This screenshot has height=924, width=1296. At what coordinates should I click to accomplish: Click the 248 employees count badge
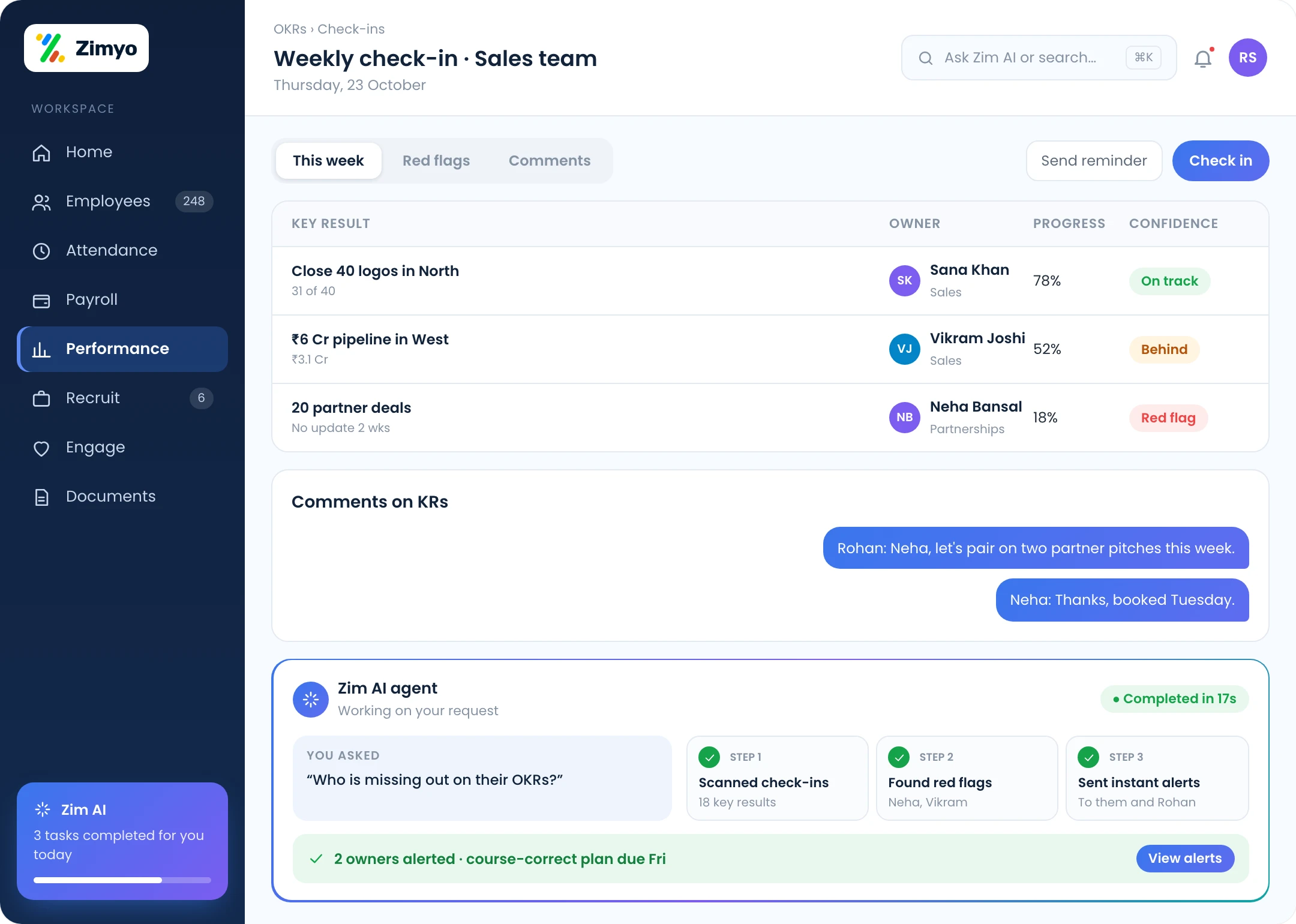(194, 201)
